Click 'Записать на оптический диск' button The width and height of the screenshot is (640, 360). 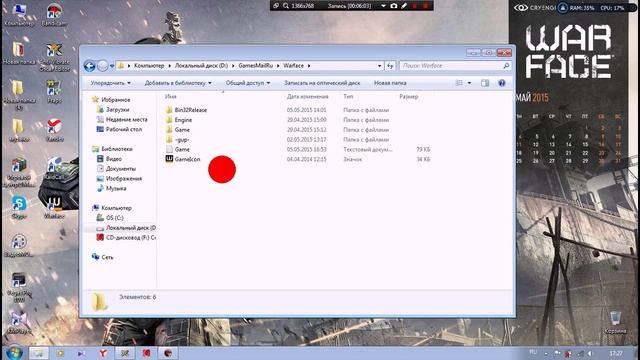322,83
